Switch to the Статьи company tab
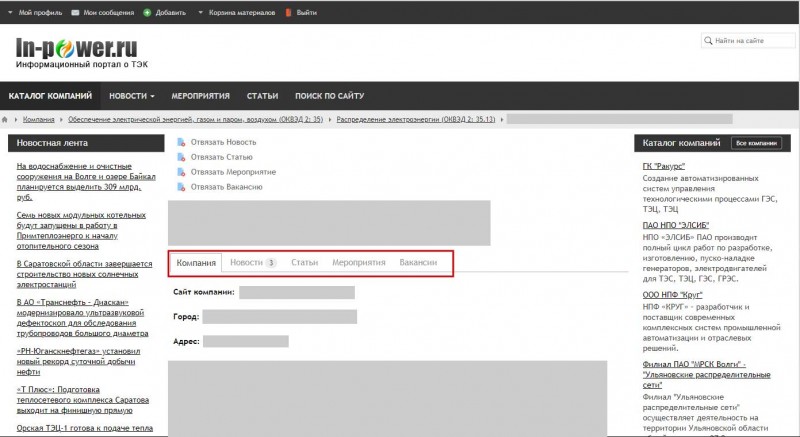This screenshot has width=800, height=437. (x=304, y=262)
